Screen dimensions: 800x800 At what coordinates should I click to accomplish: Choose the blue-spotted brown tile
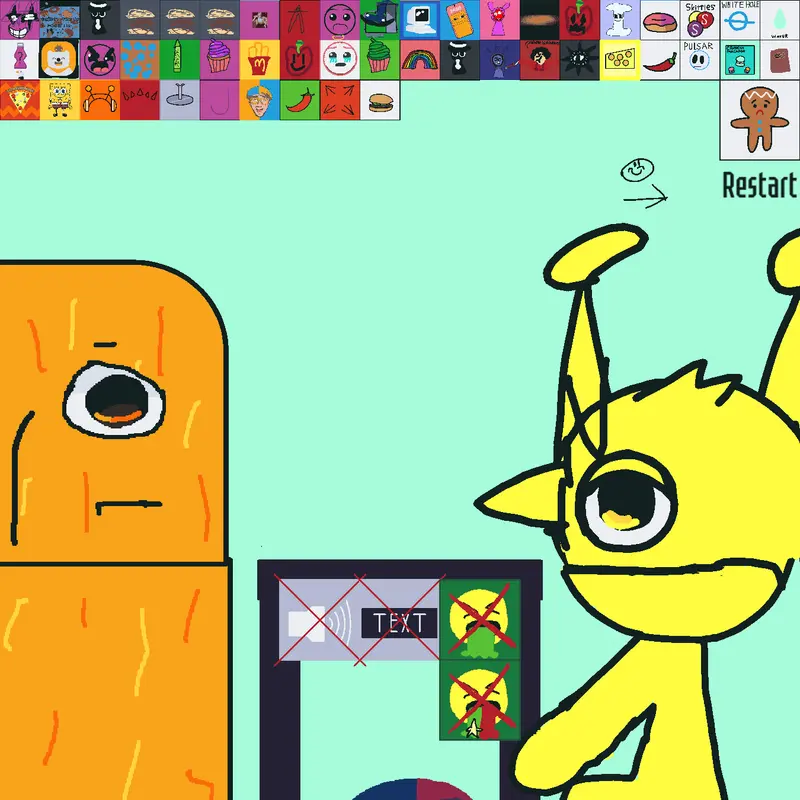140,60
